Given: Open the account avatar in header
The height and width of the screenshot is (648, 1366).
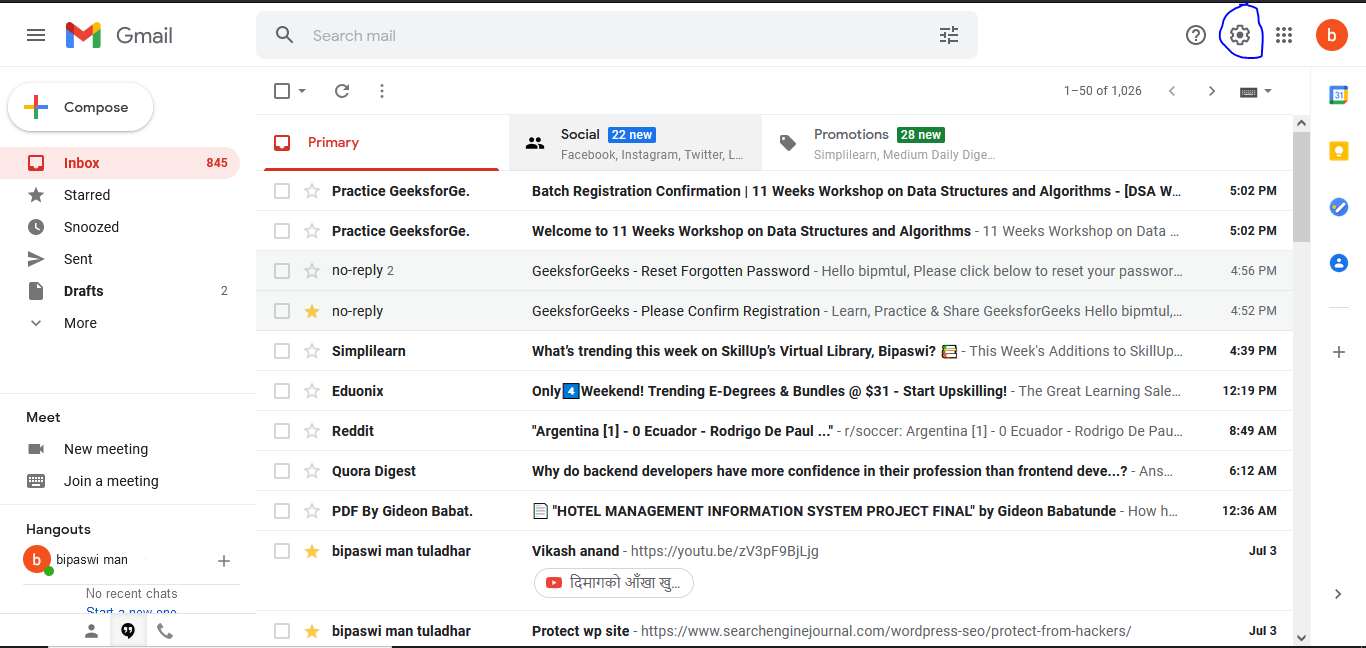Looking at the screenshot, I should (1331, 35).
